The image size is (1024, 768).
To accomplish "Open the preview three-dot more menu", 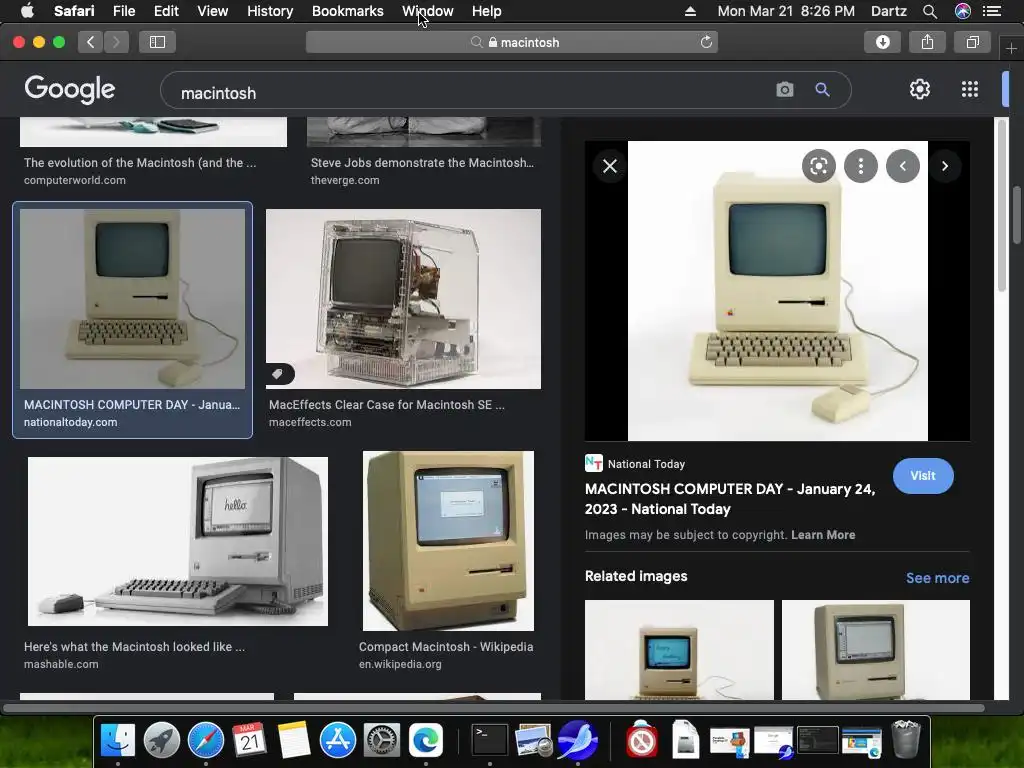I will click(x=861, y=166).
